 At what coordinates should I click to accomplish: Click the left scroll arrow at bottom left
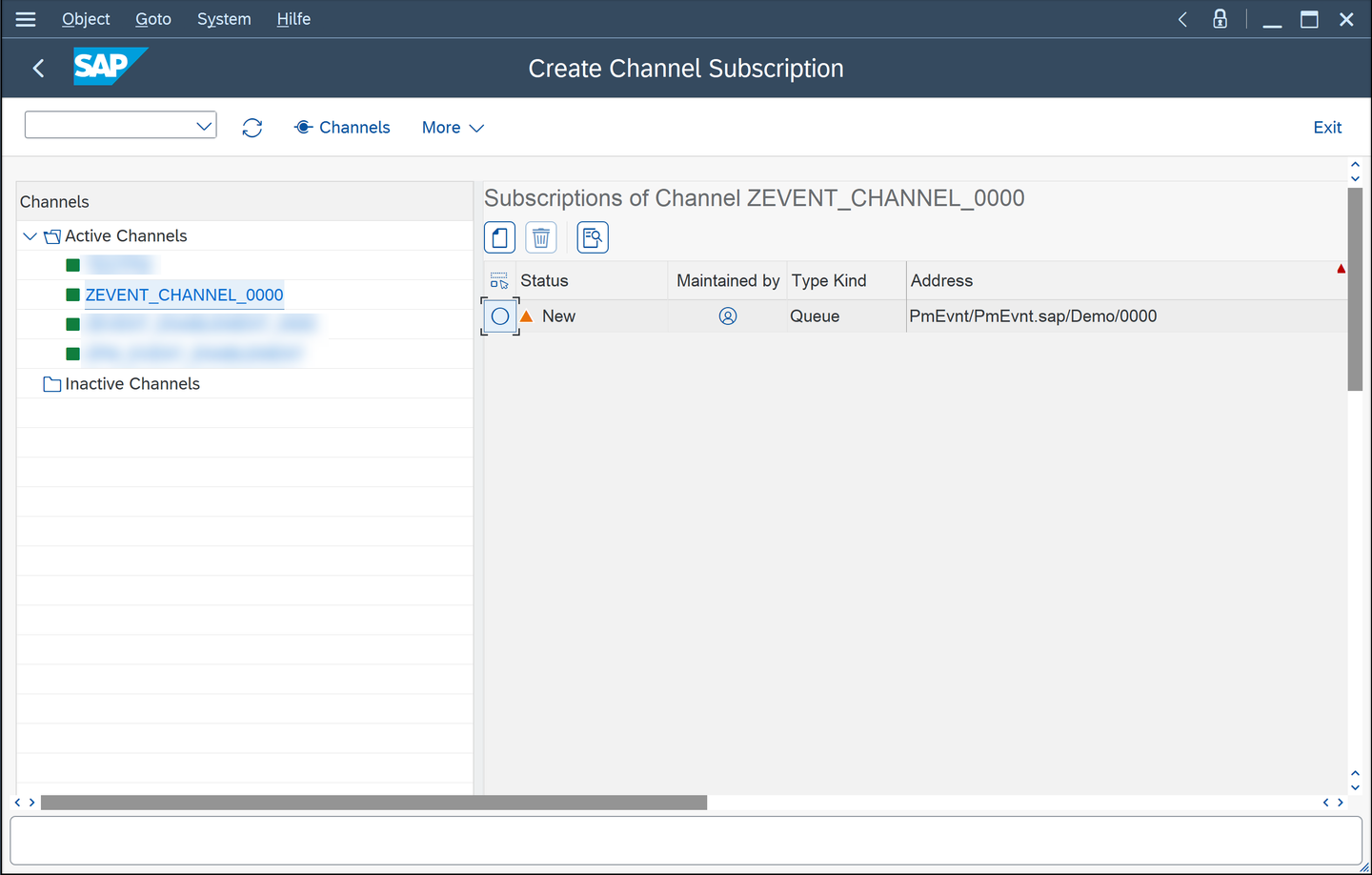point(17,803)
